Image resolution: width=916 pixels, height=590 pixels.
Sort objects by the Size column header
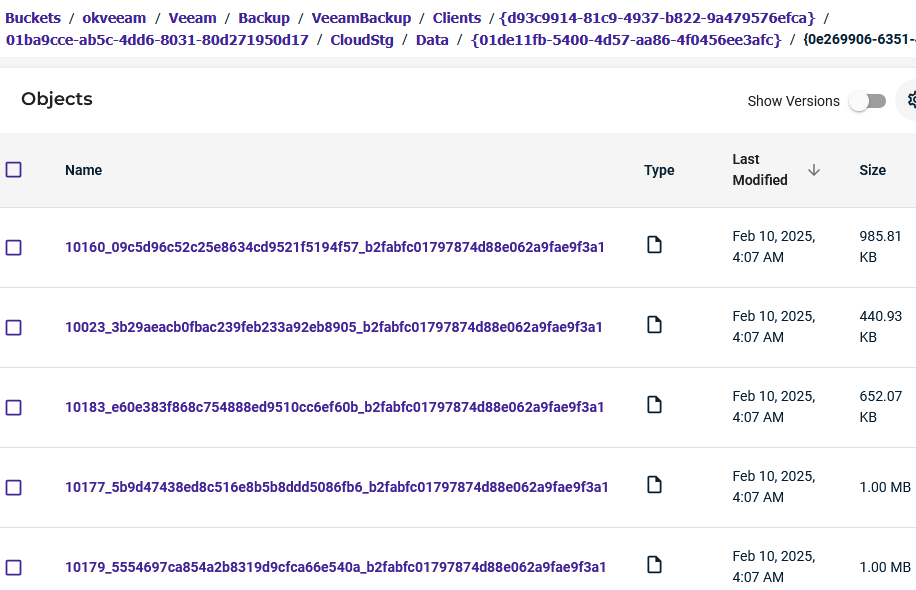point(872,170)
